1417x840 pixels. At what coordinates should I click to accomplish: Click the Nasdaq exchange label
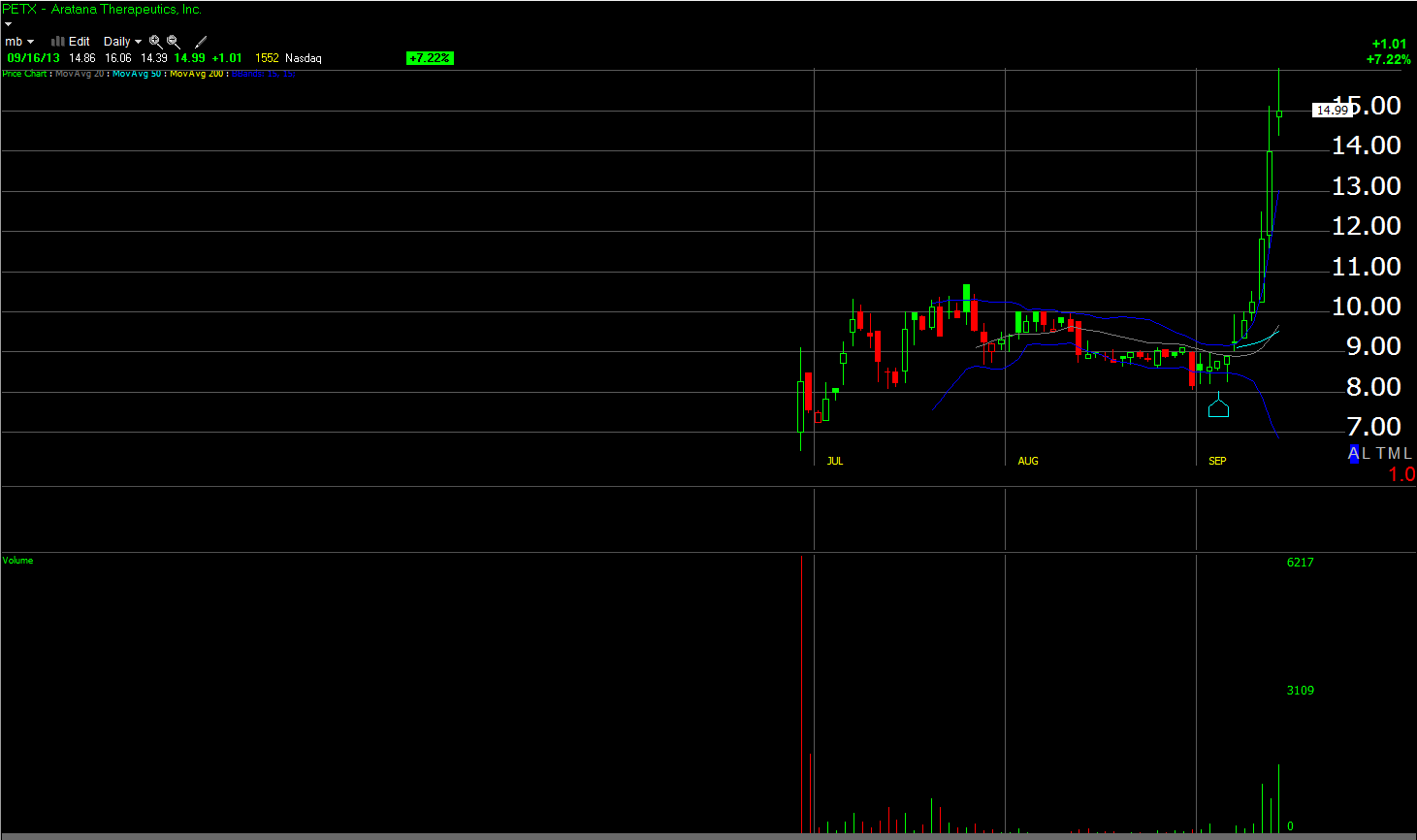tap(304, 58)
